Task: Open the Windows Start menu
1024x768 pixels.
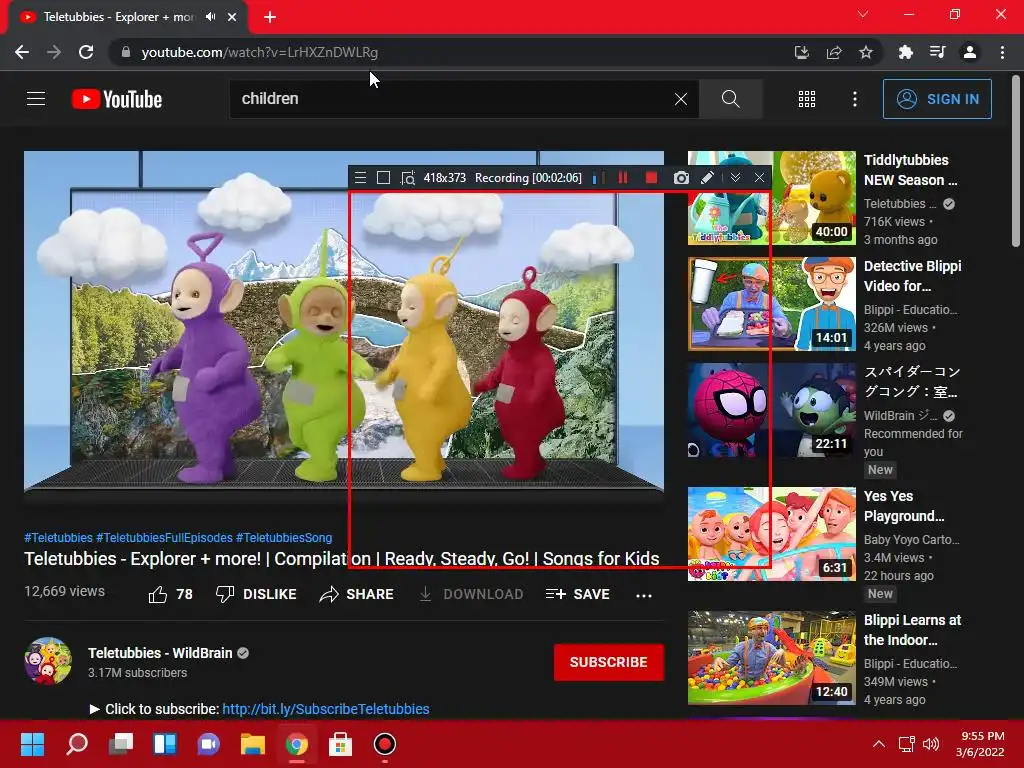Action: click(32, 744)
